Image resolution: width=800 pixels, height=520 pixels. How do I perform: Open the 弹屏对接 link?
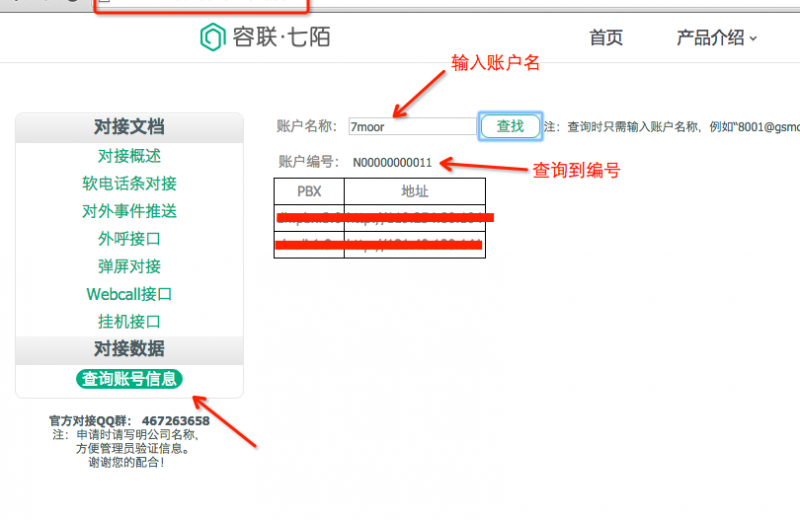[129, 266]
